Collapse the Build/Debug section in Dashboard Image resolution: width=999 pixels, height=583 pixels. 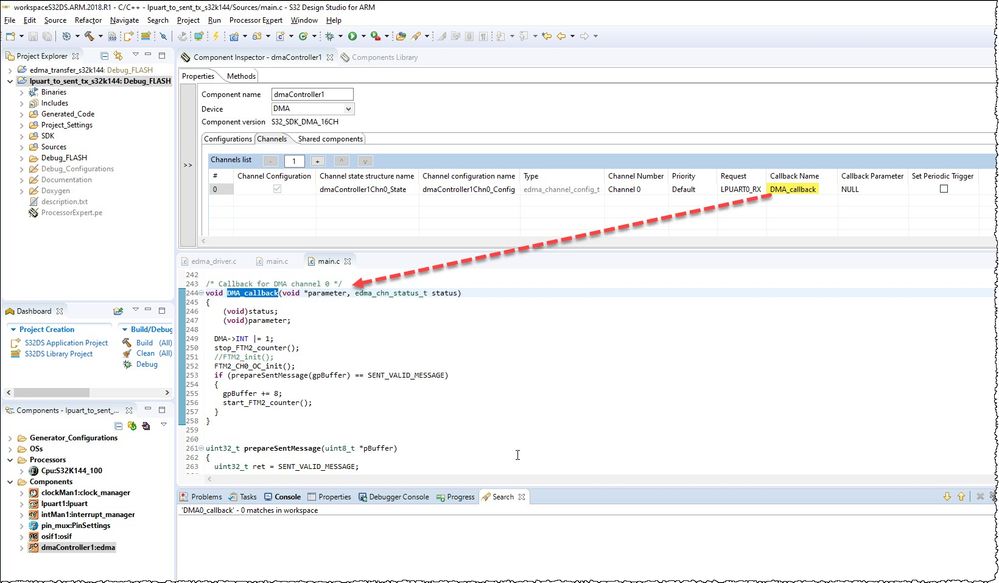[124, 329]
